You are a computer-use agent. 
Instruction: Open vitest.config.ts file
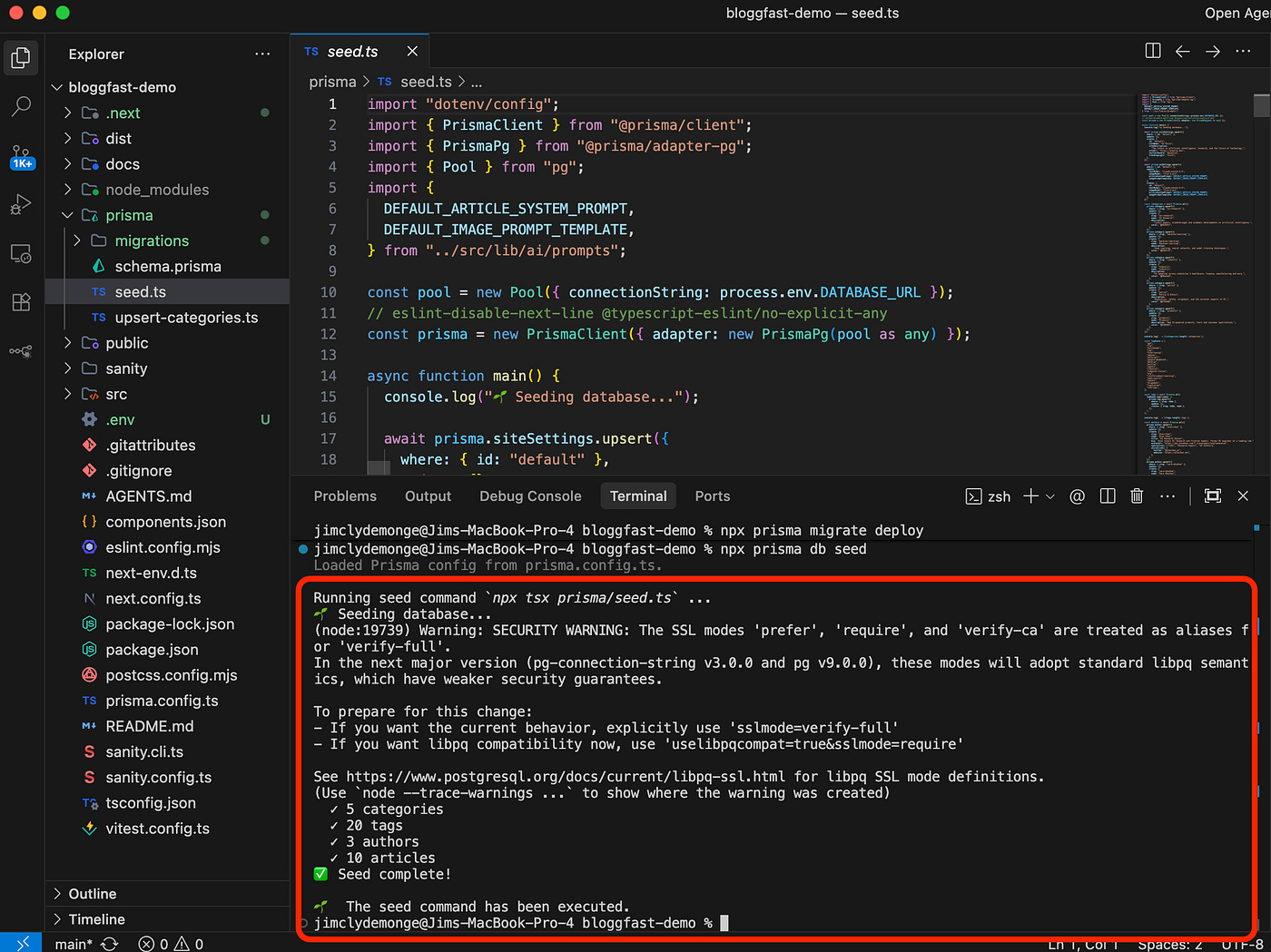click(x=158, y=829)
